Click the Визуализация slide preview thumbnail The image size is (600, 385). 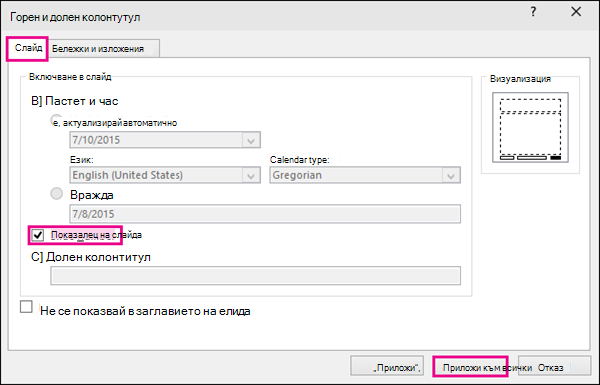click(530, 127)
